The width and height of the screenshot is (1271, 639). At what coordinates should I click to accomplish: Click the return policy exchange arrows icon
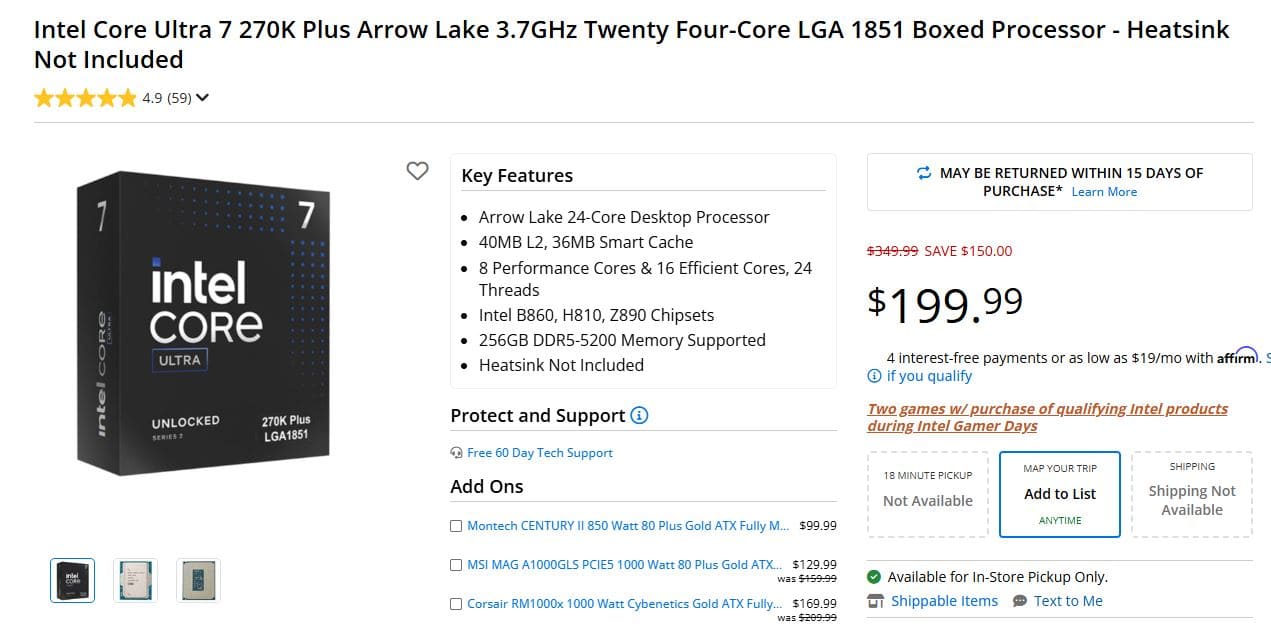point(924,173)
